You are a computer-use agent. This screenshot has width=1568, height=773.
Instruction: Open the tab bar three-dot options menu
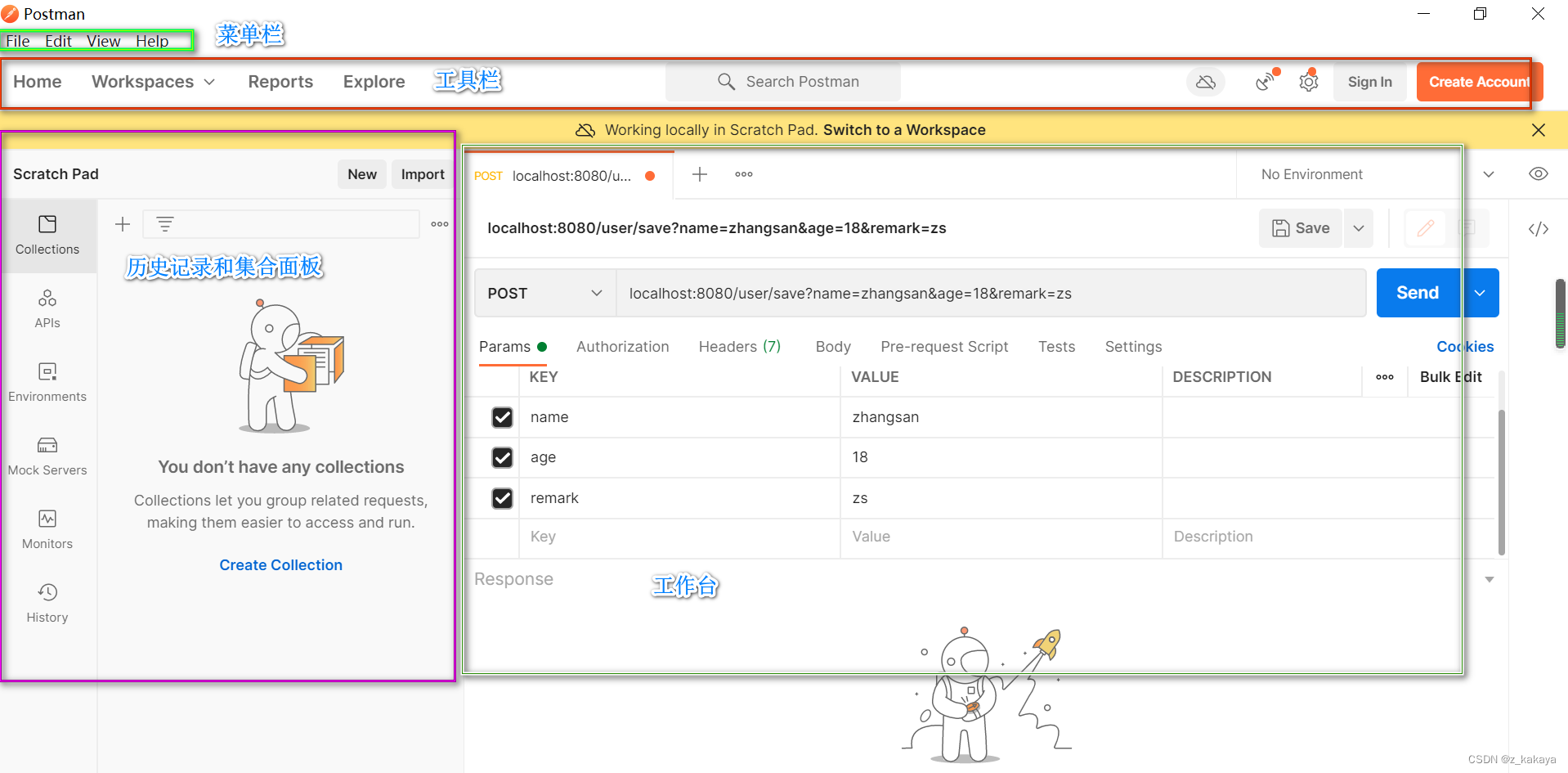(x=744, y=174)
